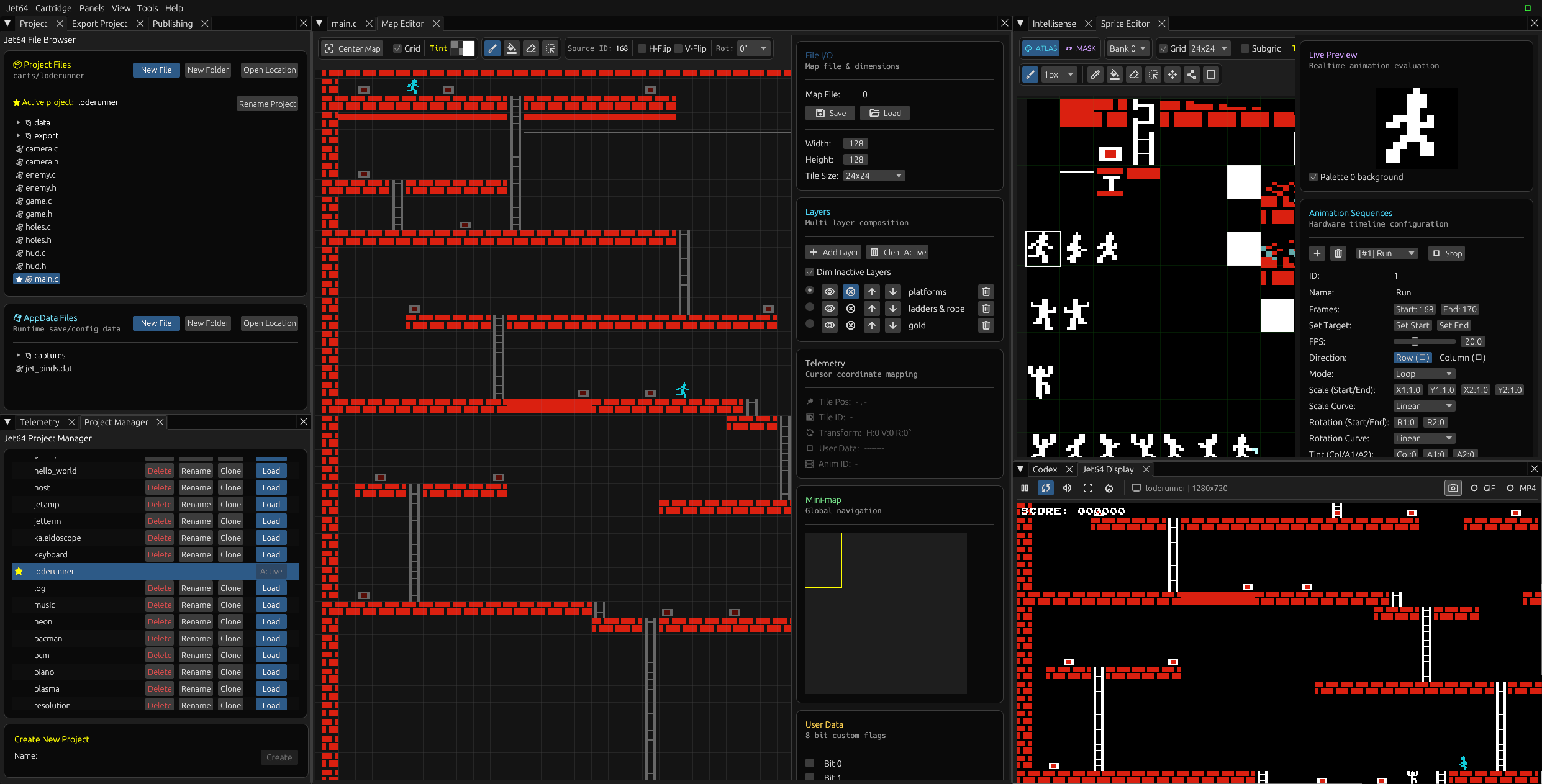Select the eyedropper tool in Sprite Editor
1542x784 pixels.
pyautogui.click(x=1095, y=74)
